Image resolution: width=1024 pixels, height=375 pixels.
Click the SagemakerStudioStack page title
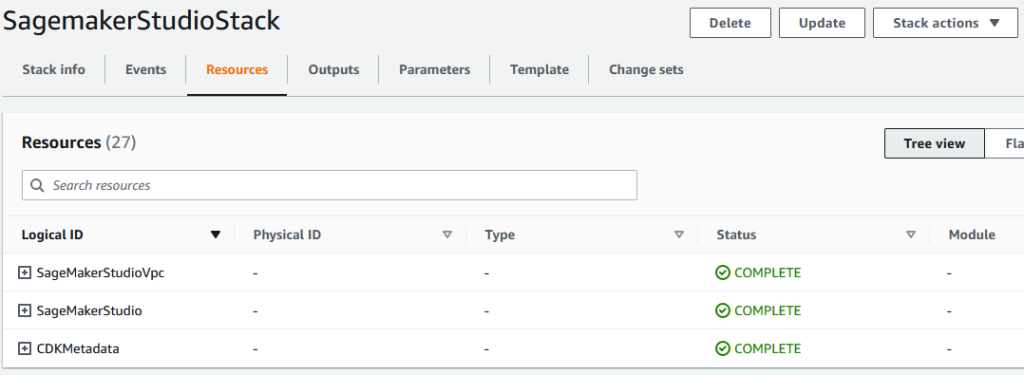coord(141,22)
